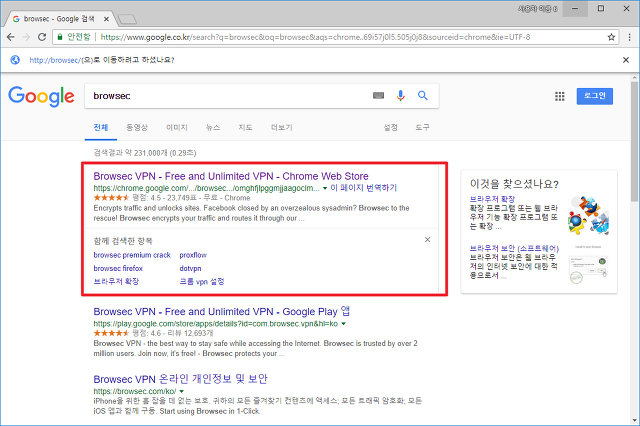640x426 pixels.
Task: Switch to the 뉴스 tab
Action: click(213, 127)
